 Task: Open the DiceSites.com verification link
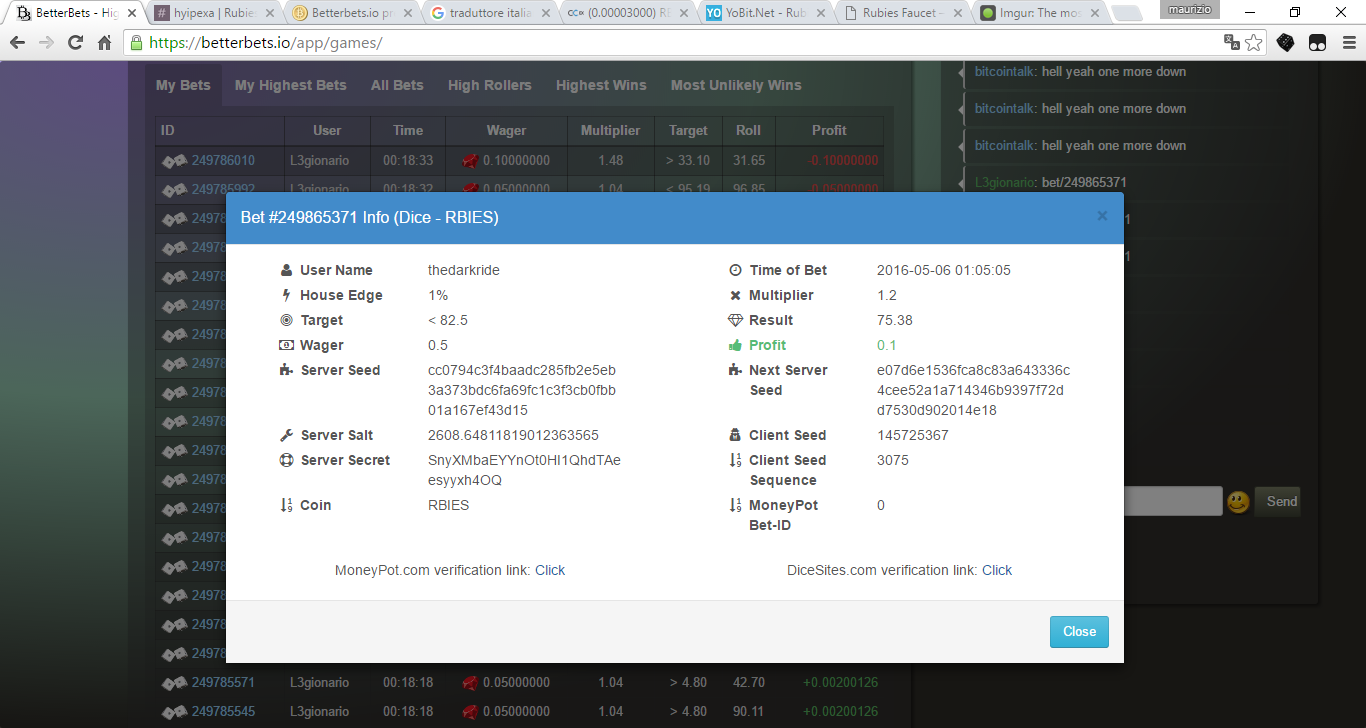(997, 570)
